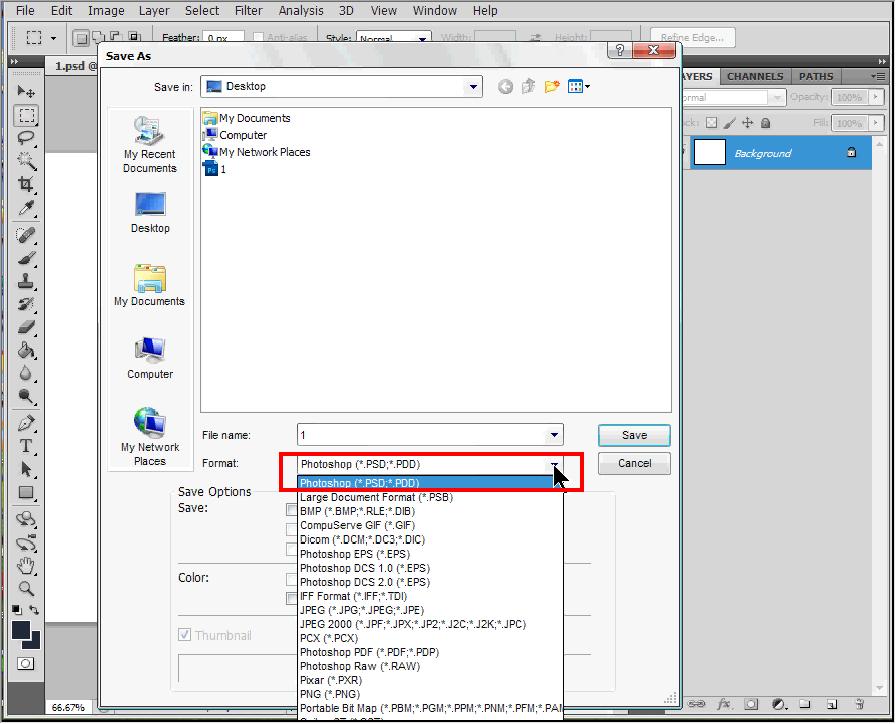The width and height of the screenshot is (896, 724).
Task: Go to My Network Places in sidebar
Action: pos(150,437)
